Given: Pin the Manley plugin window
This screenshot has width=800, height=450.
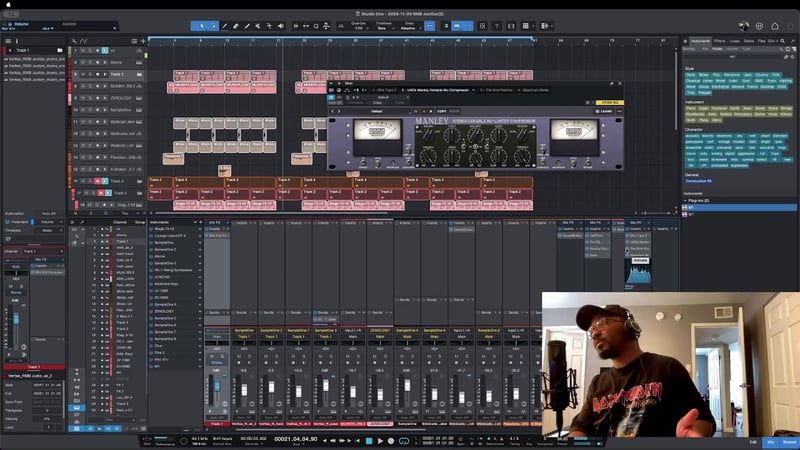Looking at the screenshot, I should [x=611, y=83].
